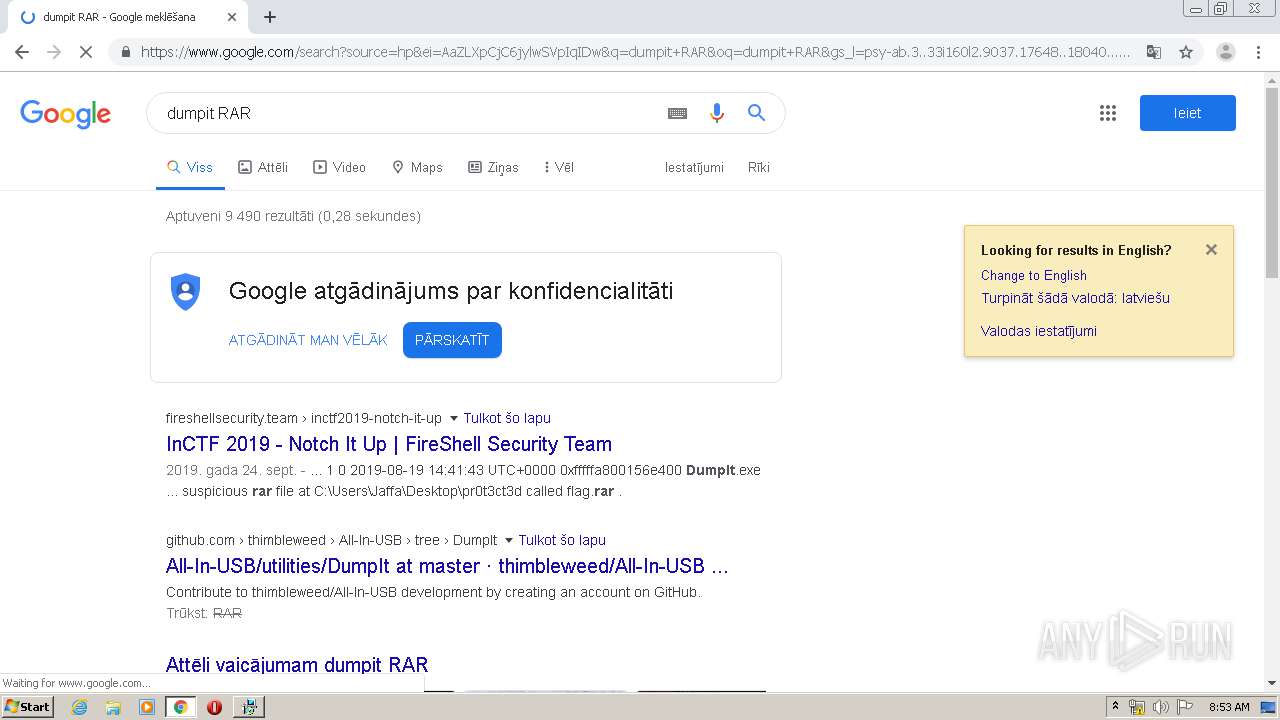Start voice search with microphone icon
This screenshot has height=720, width=1280.
716,113
